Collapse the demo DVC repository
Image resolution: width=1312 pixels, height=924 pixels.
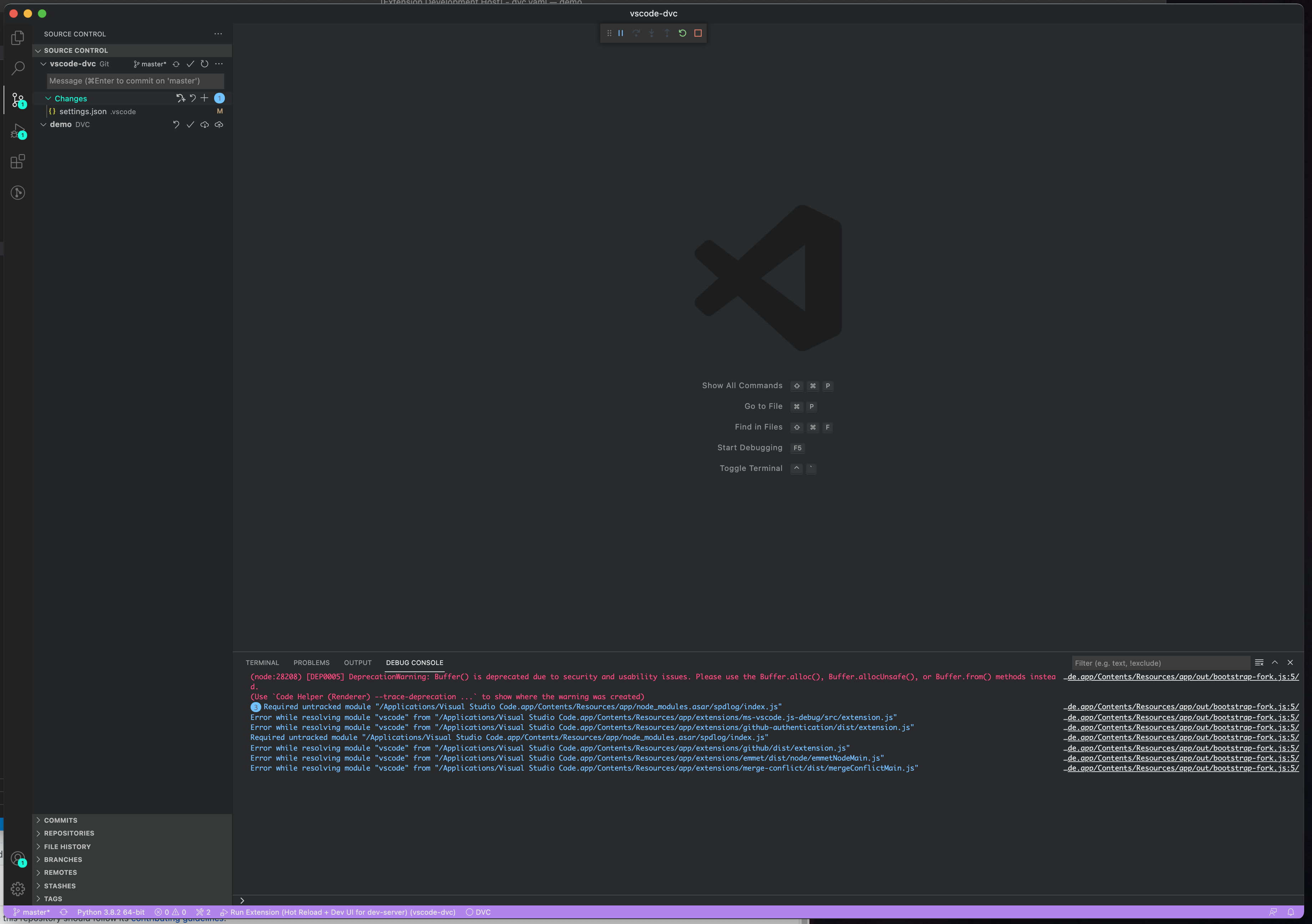pyautogui.click(x=44, y=124)
